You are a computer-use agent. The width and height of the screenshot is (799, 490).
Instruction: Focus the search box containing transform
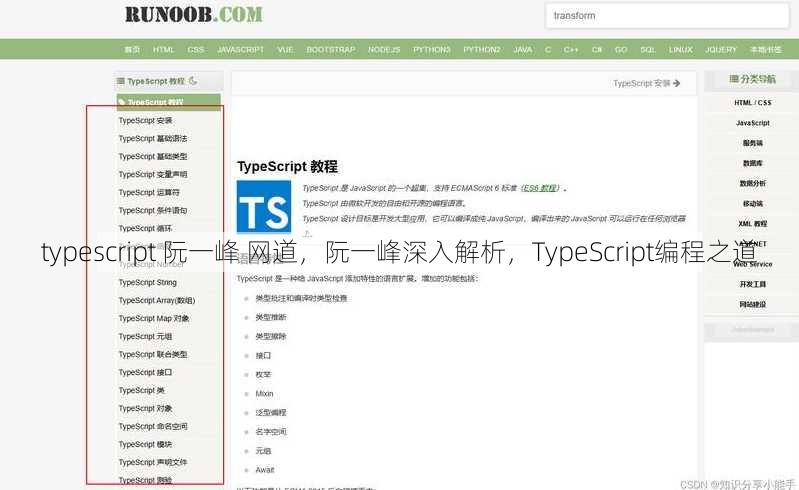[667, 16]
